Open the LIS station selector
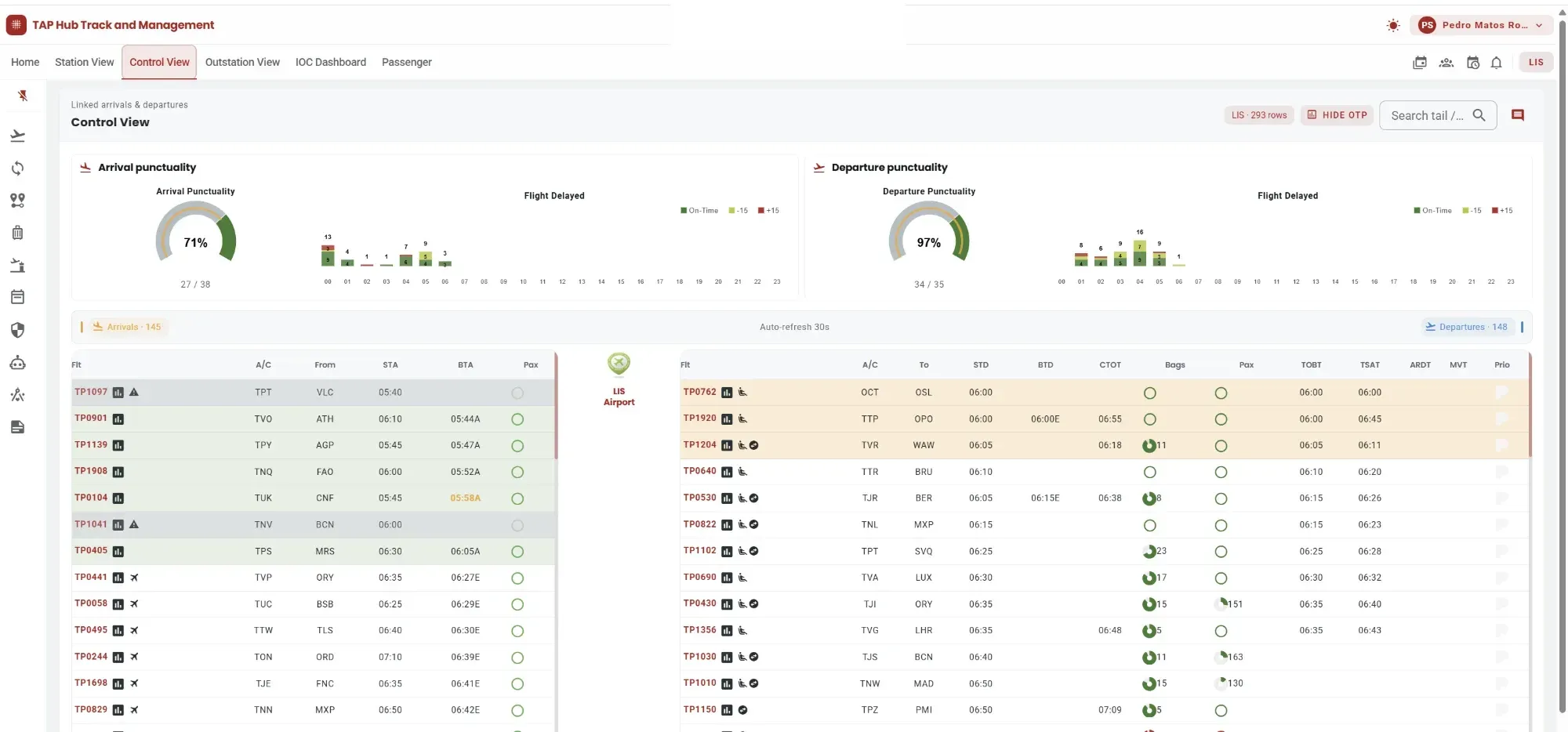Screen dimensions: 1568x732 pos(1536,63)
